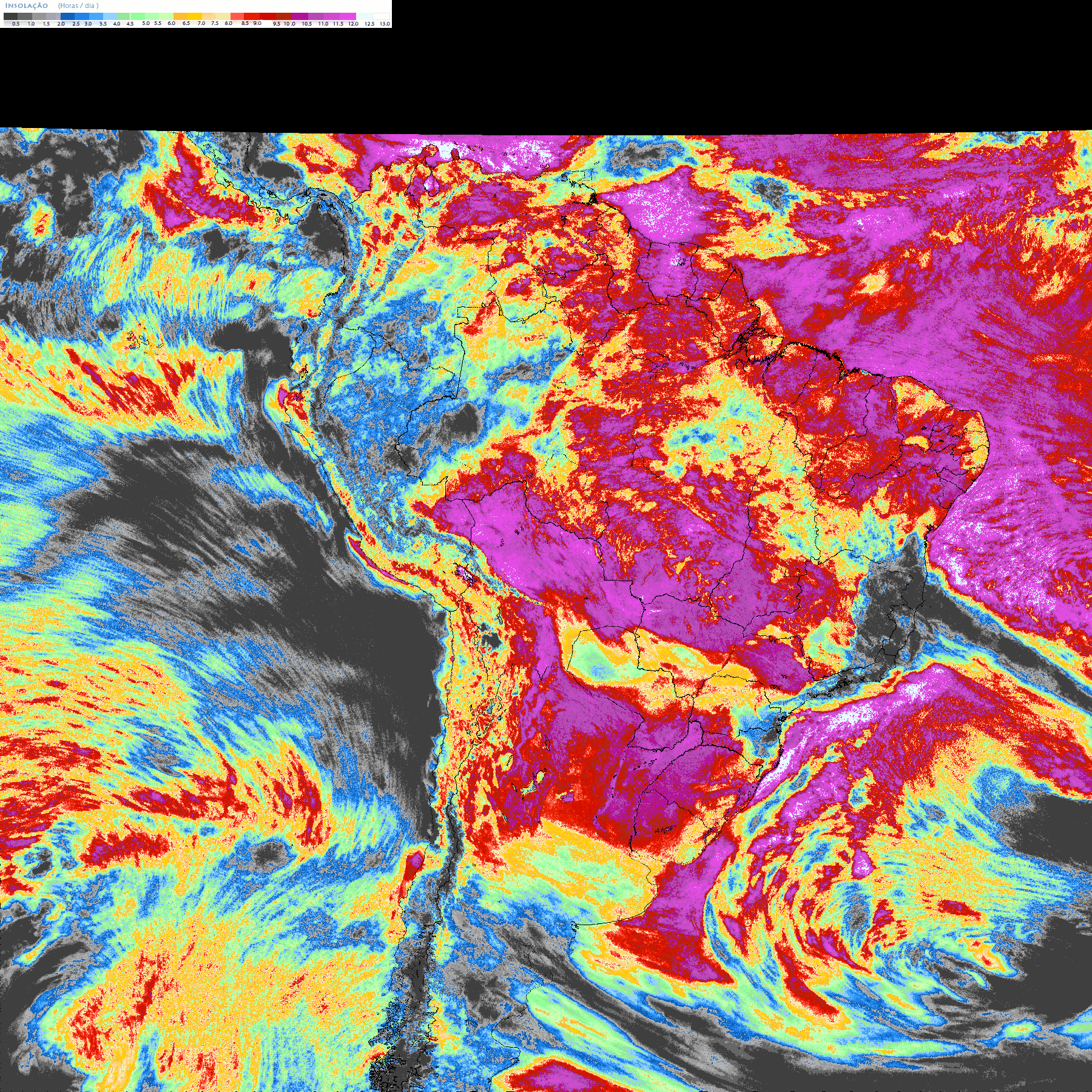Click the 8.5 legend value
The image size is (1092, 1092).
tap(245, 23)
